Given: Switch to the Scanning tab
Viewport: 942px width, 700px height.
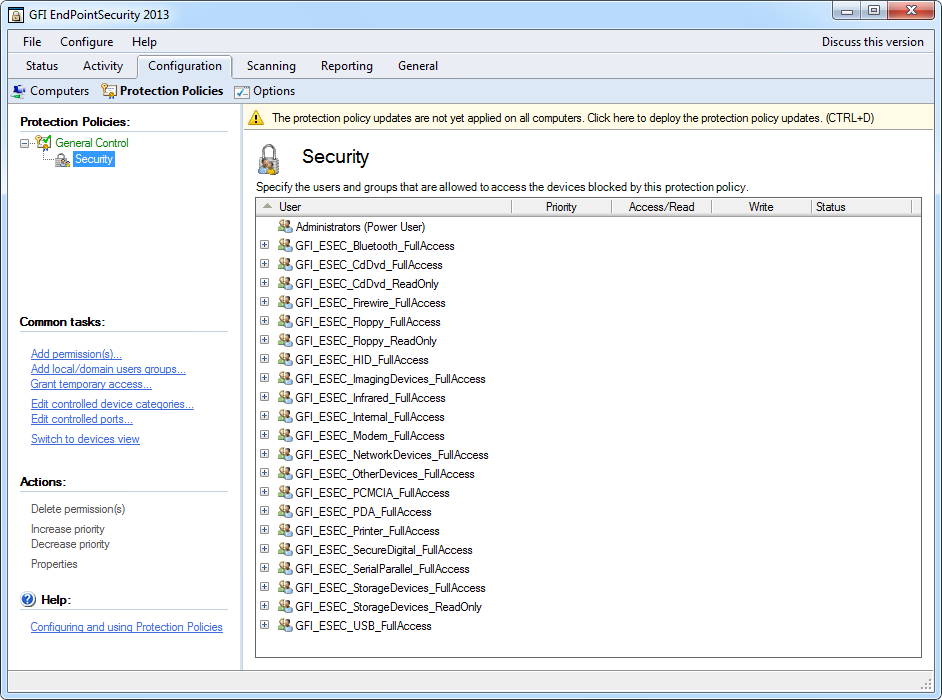Looking at the screenshot, I should click(x=271, y=66).
